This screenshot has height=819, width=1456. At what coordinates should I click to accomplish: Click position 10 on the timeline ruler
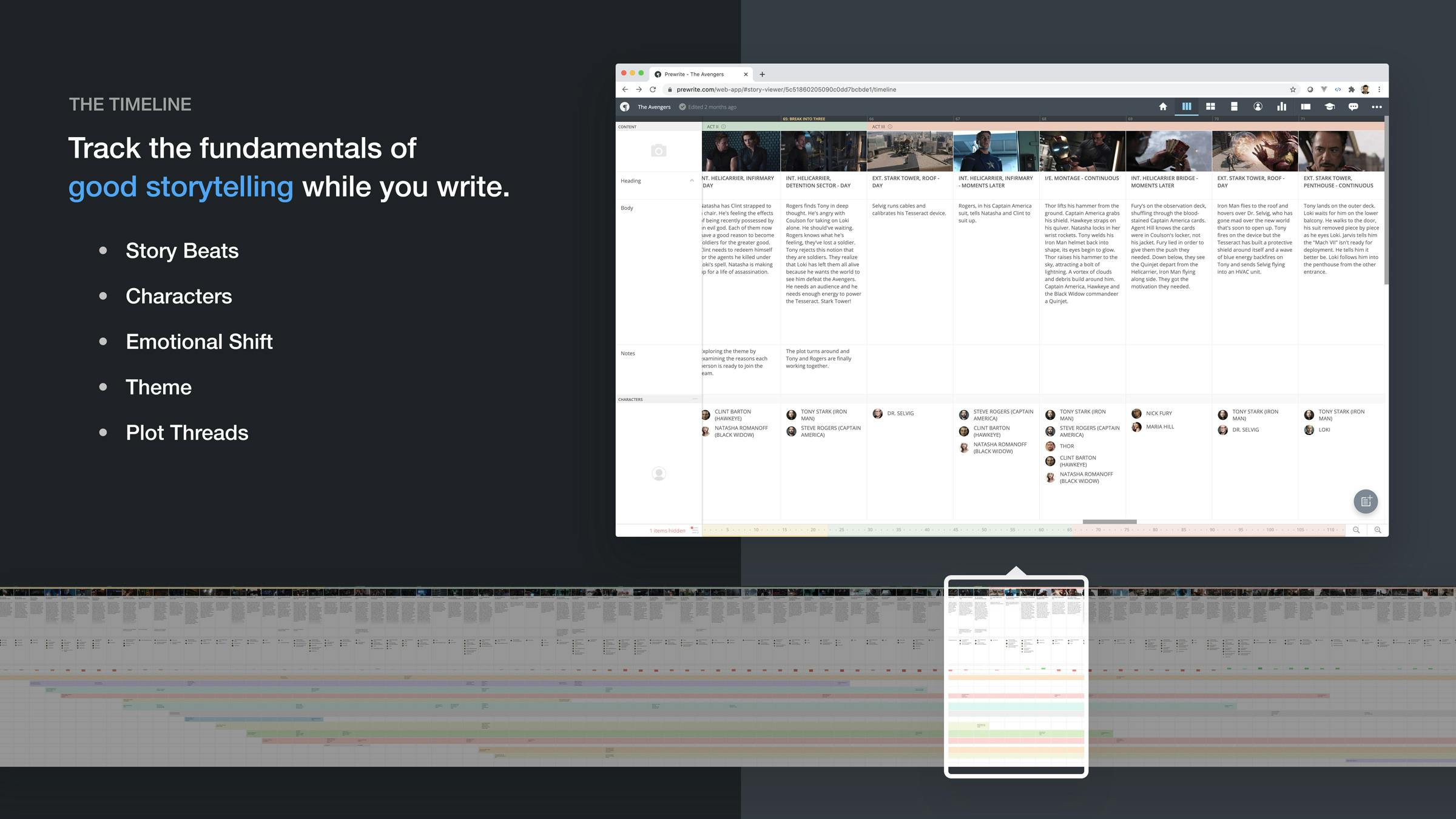(756, 530)
